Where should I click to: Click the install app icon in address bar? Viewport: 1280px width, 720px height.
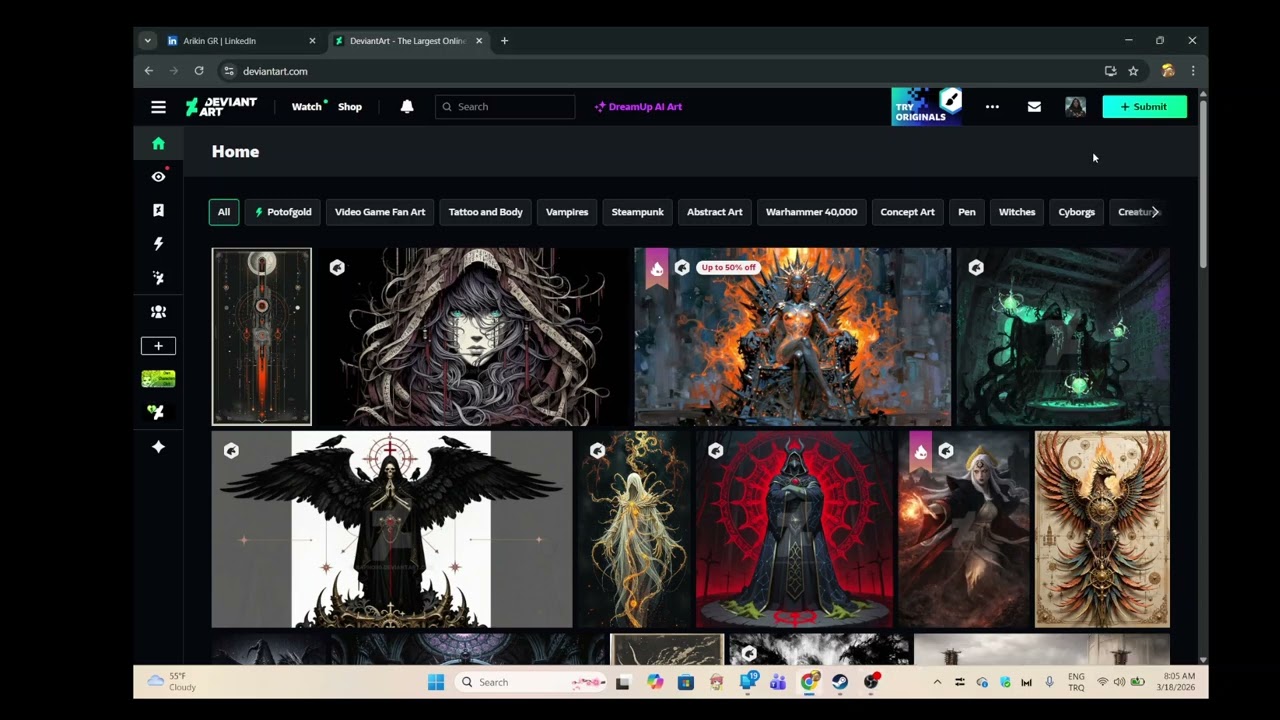tap(1110, 71)
